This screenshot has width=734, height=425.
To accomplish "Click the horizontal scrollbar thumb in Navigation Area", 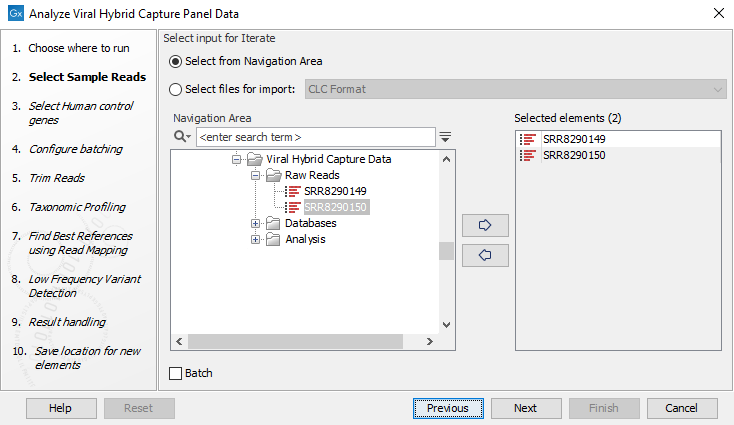I will [295, 342].
